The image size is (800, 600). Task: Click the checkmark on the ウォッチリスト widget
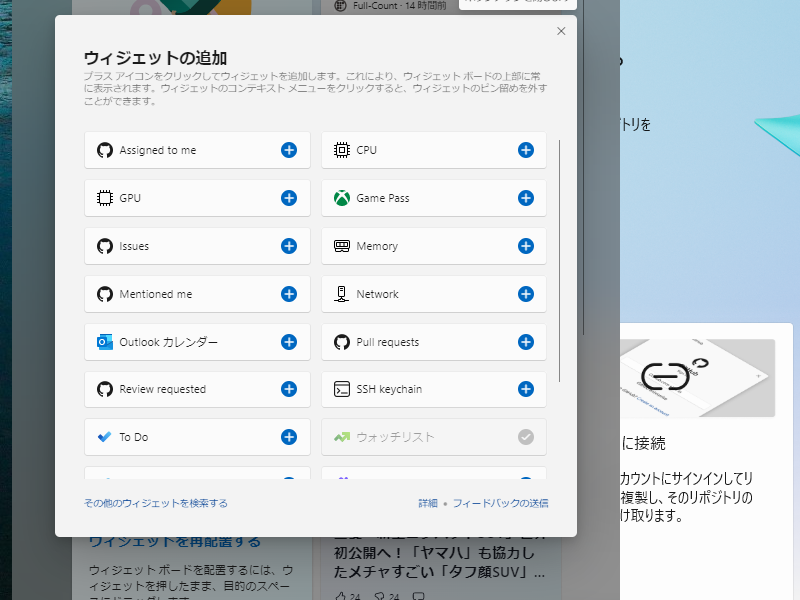point(524,437)
